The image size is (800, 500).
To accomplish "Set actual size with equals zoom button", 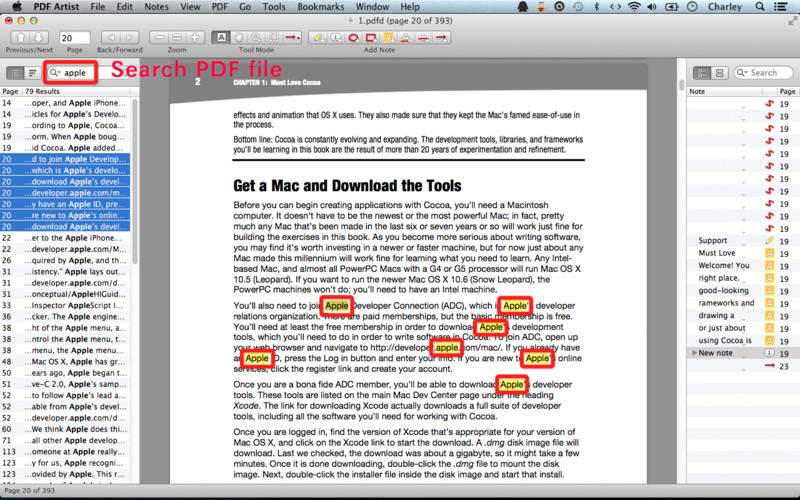I will 177,38.
